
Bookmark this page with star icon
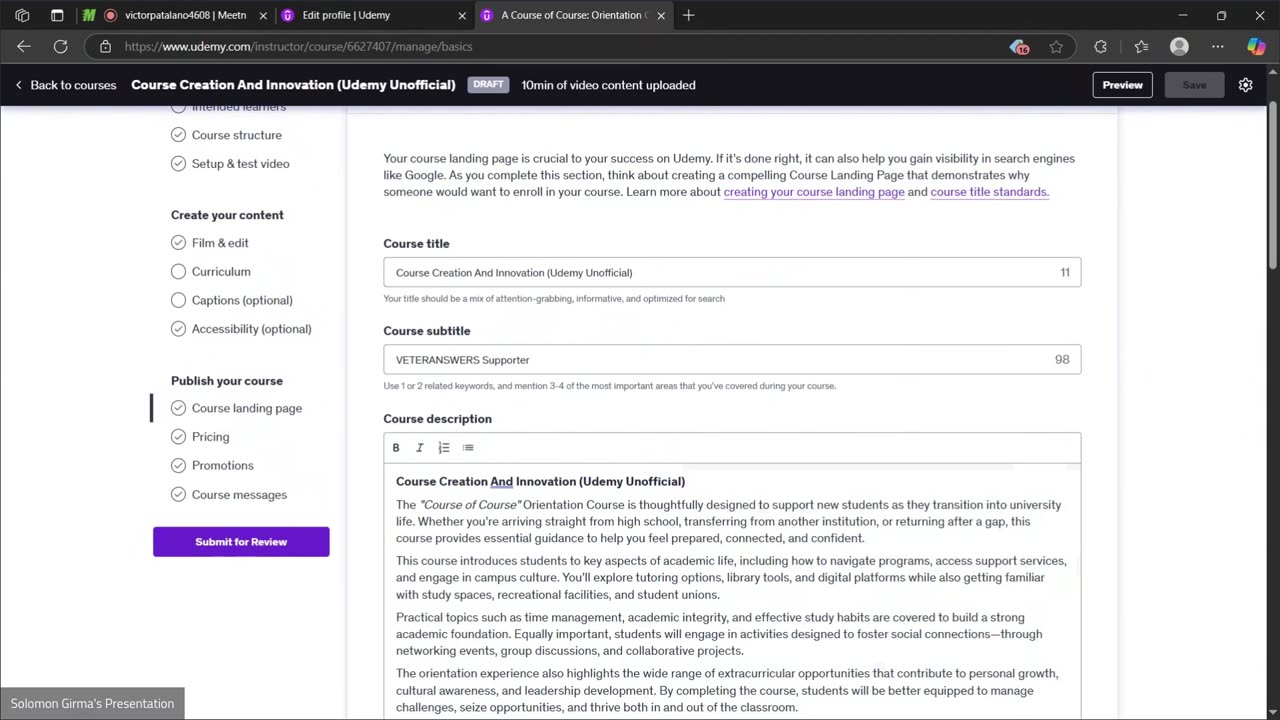1056,46
